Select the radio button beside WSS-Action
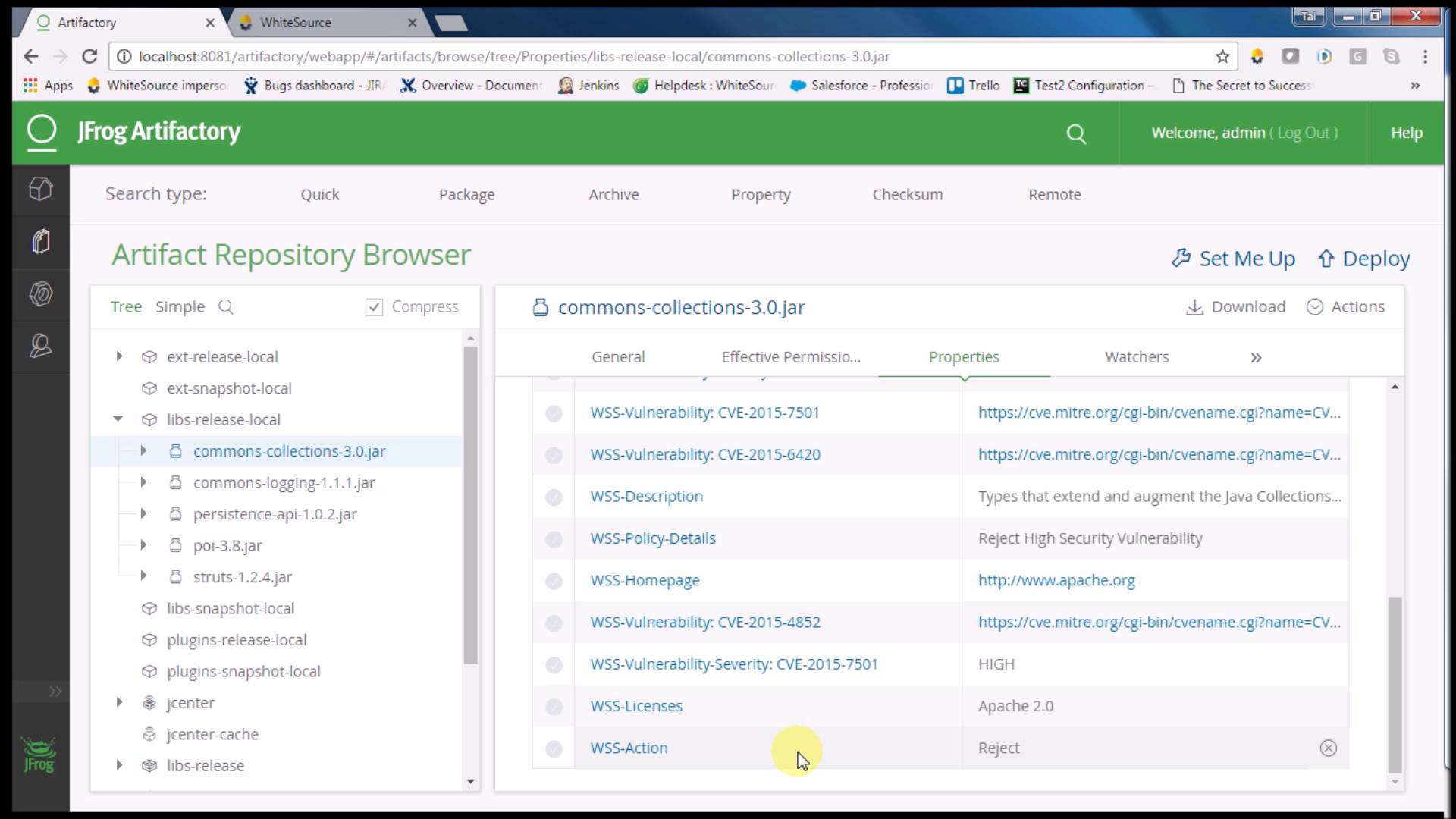This screenshot has height=819, width=1456. [x=554, y=748]
